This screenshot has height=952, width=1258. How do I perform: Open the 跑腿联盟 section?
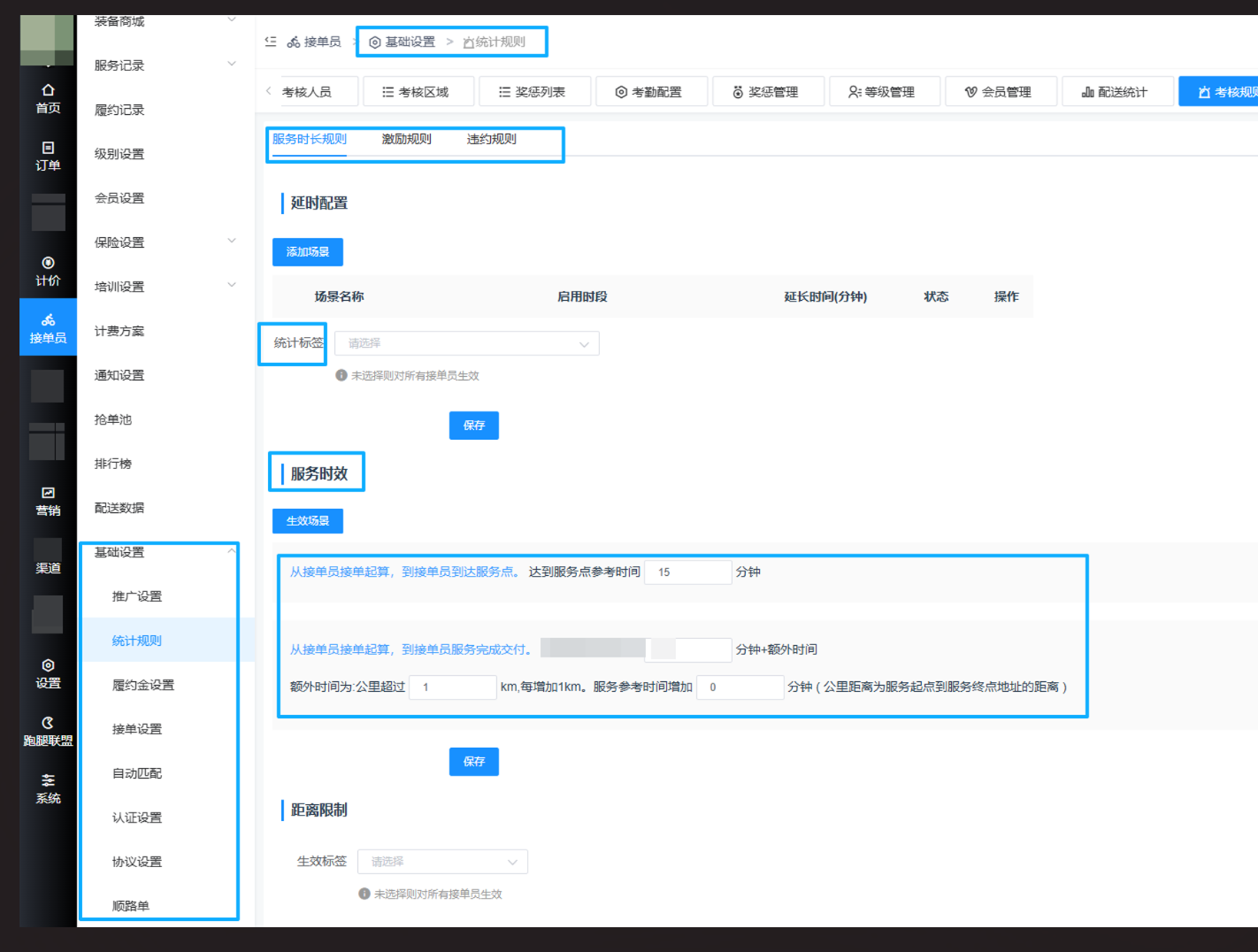pos(48,731)
